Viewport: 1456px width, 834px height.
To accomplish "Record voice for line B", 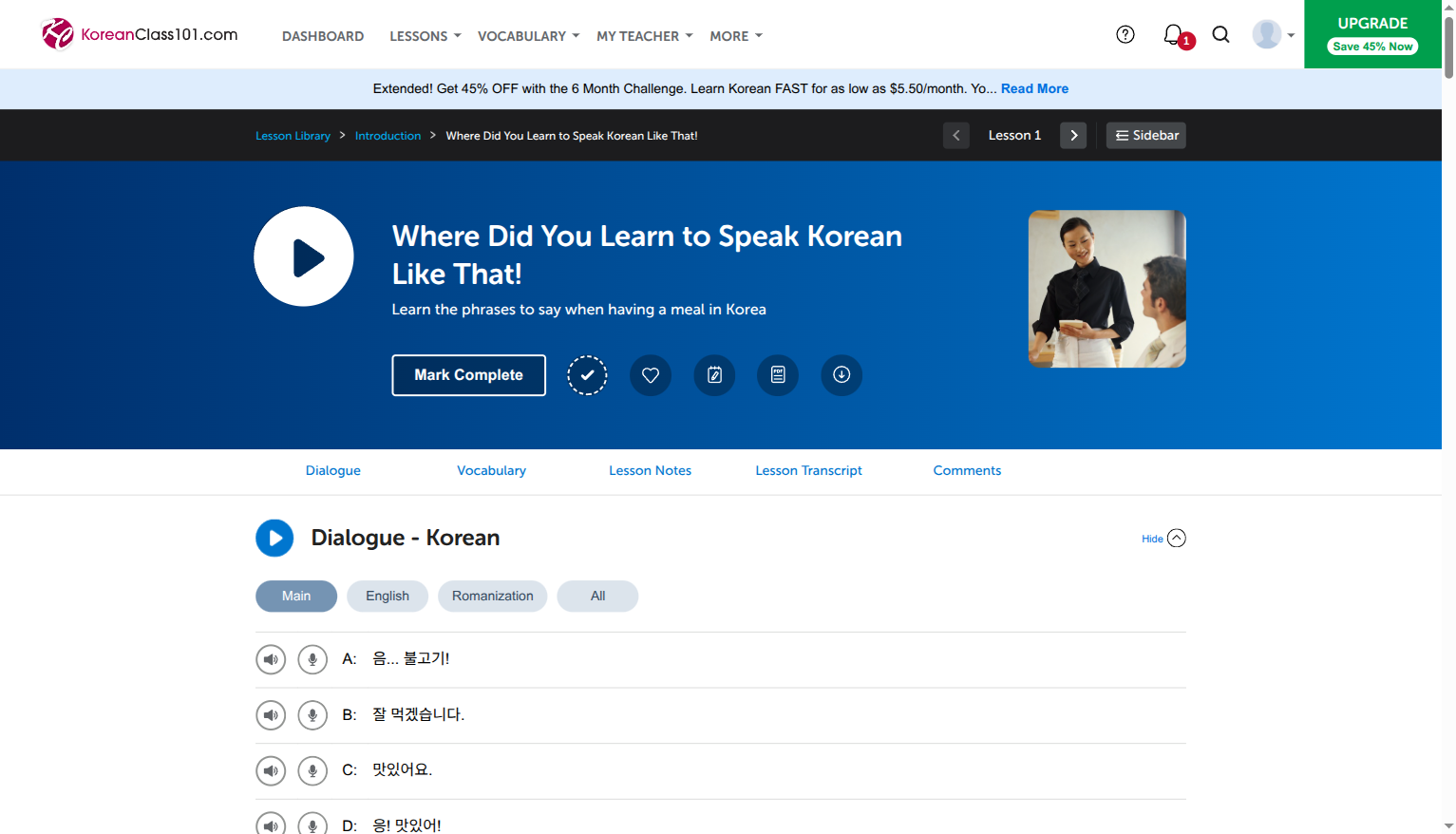I will click(312, 715).
